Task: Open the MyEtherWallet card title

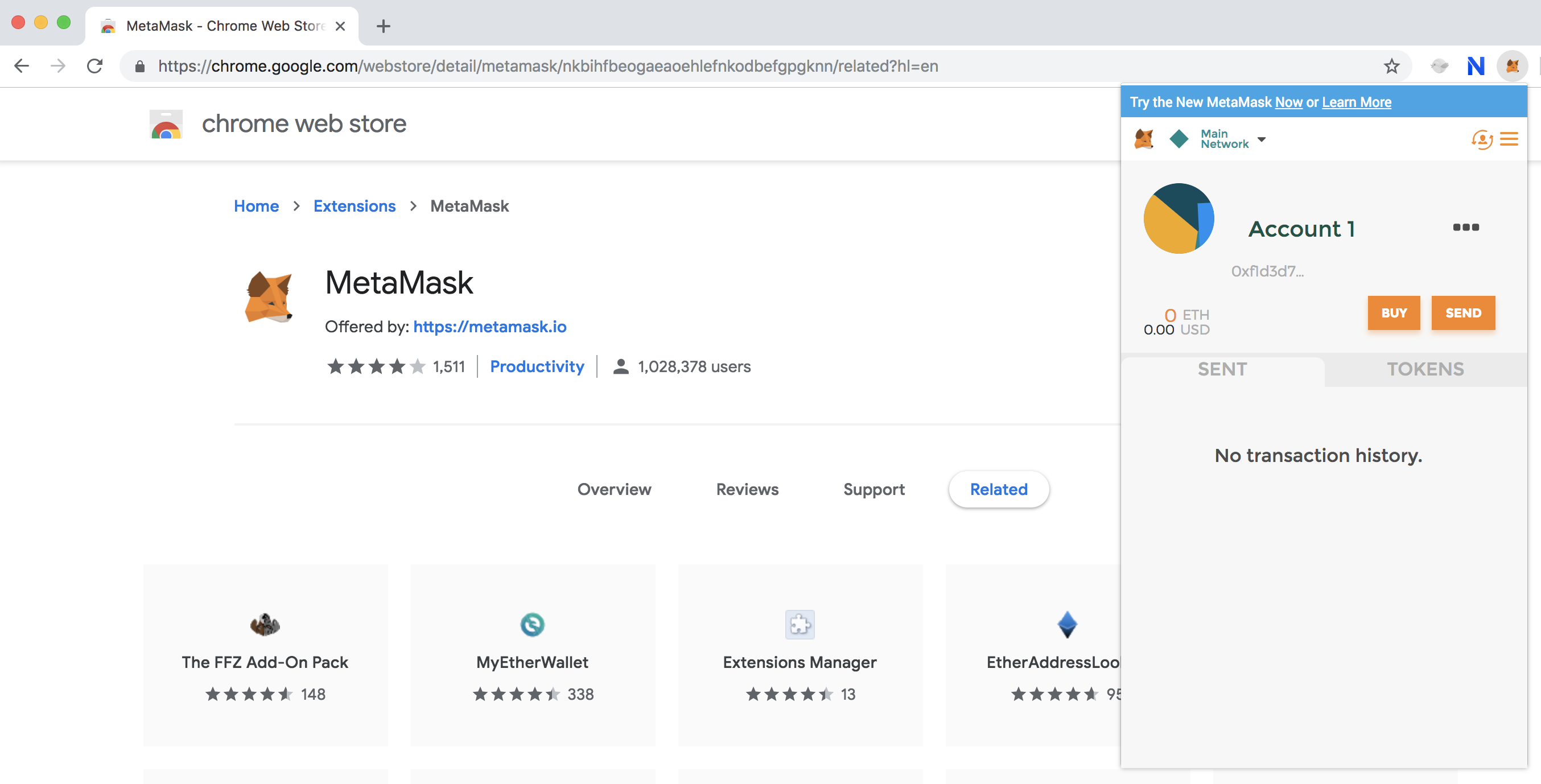Action: click(533, 663)
